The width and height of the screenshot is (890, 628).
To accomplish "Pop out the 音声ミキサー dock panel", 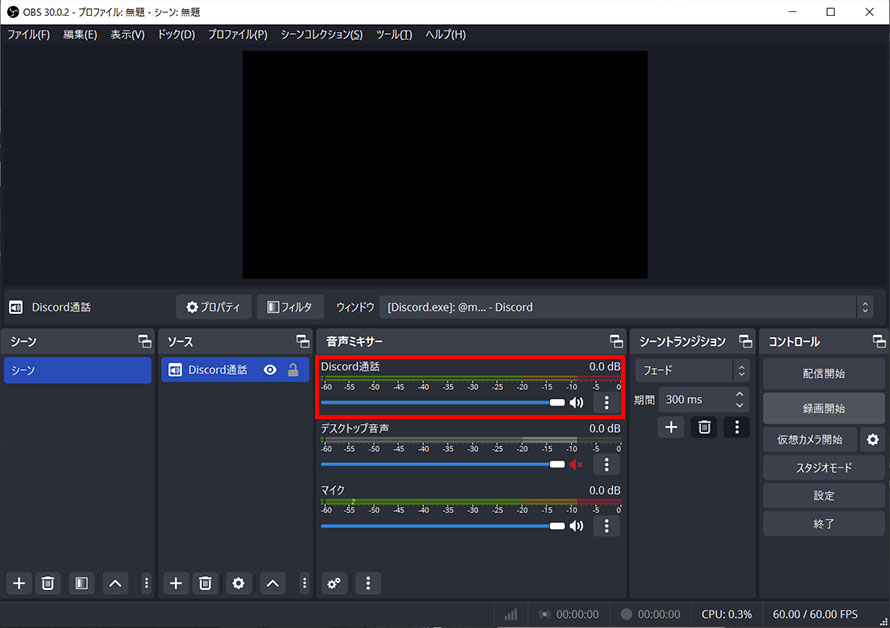I will 616,341.
